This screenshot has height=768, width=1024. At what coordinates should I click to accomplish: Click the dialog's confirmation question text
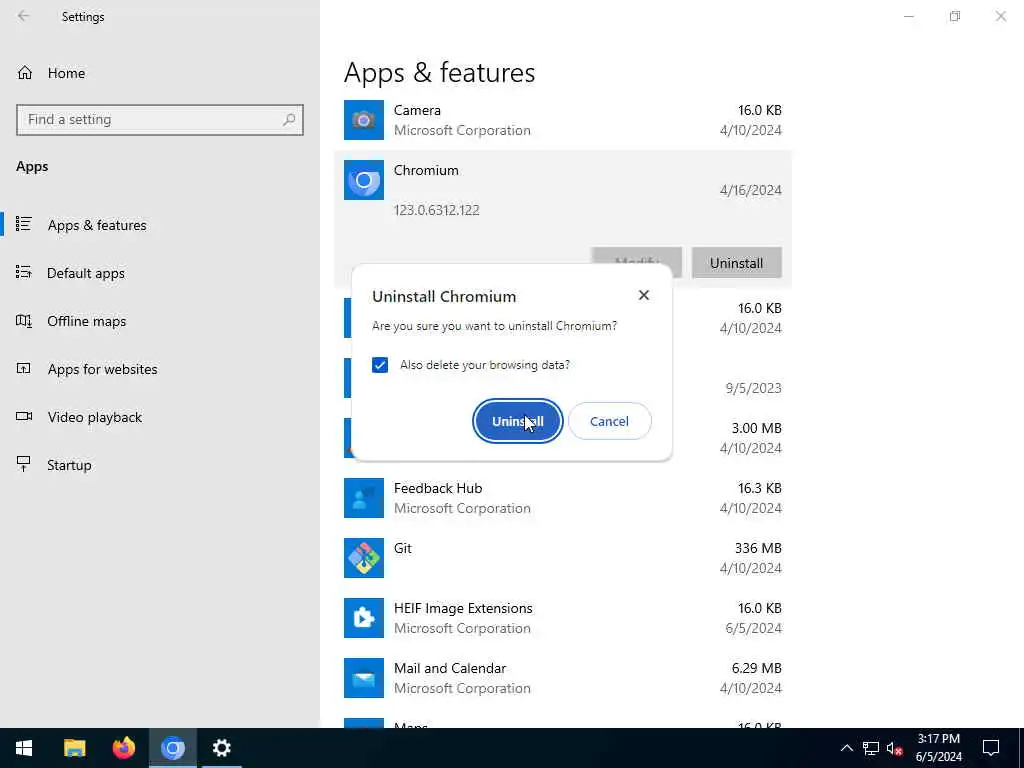click(494, 326)
